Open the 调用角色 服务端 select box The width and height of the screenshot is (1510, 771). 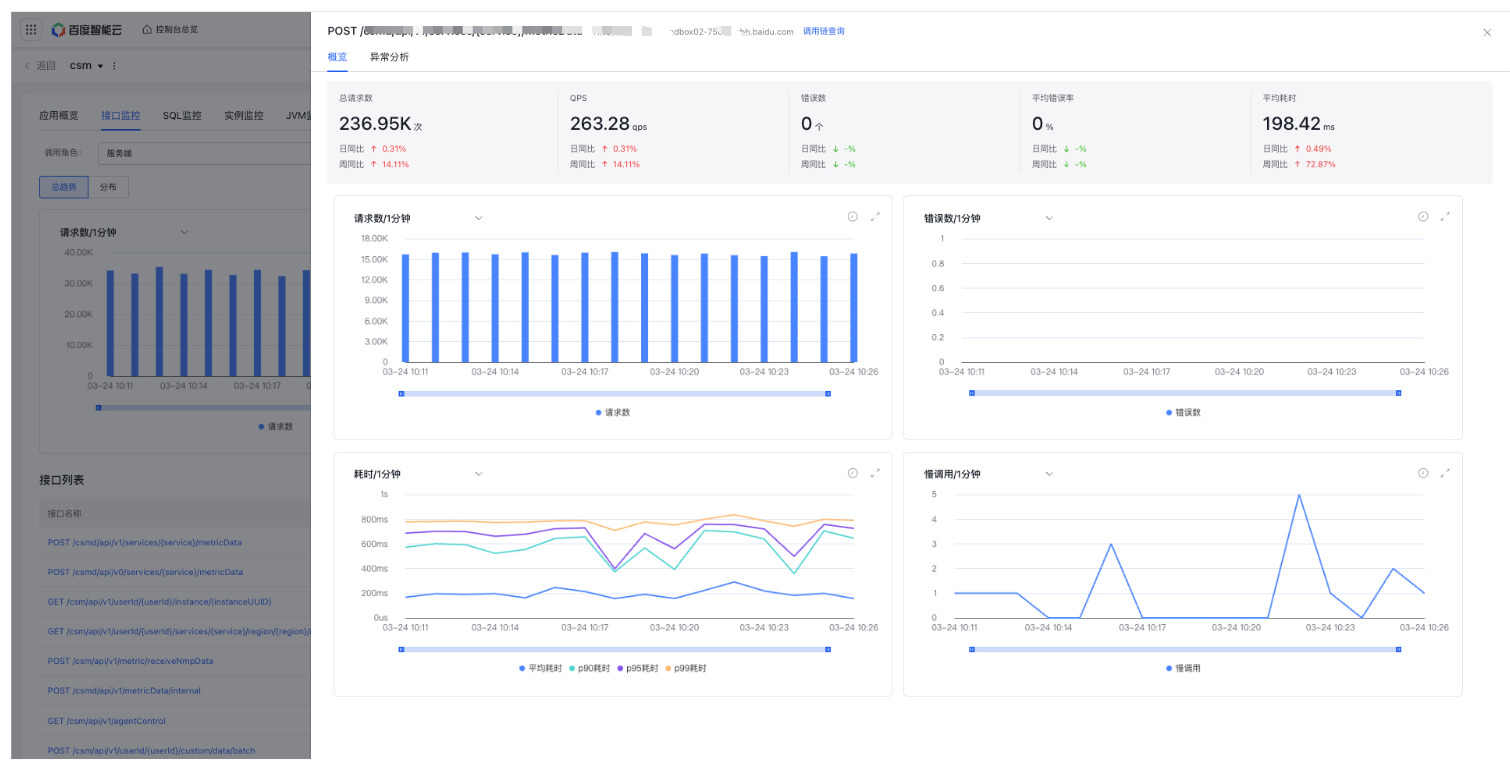coord(204,153)
